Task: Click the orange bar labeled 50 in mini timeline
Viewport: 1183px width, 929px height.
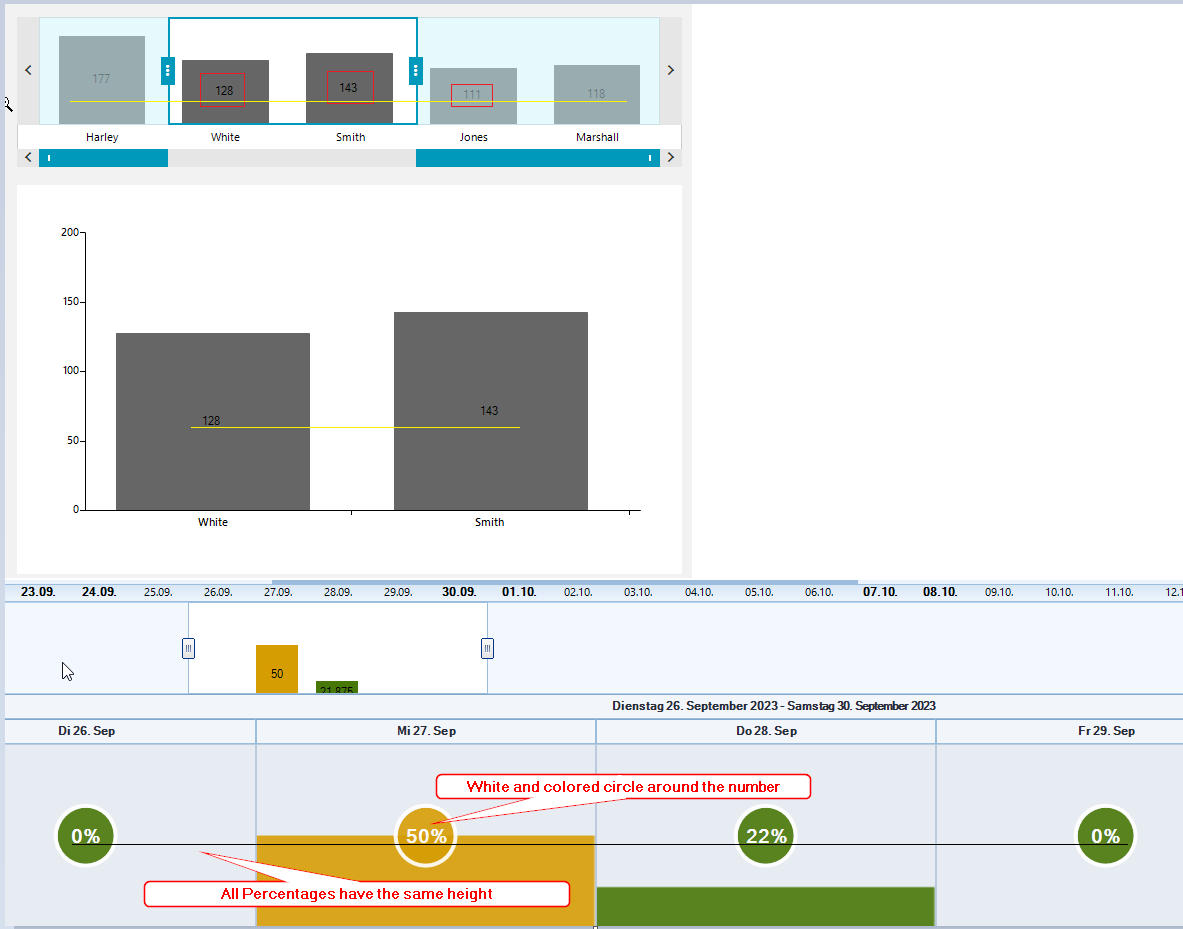Action: (x=277, y=669)
